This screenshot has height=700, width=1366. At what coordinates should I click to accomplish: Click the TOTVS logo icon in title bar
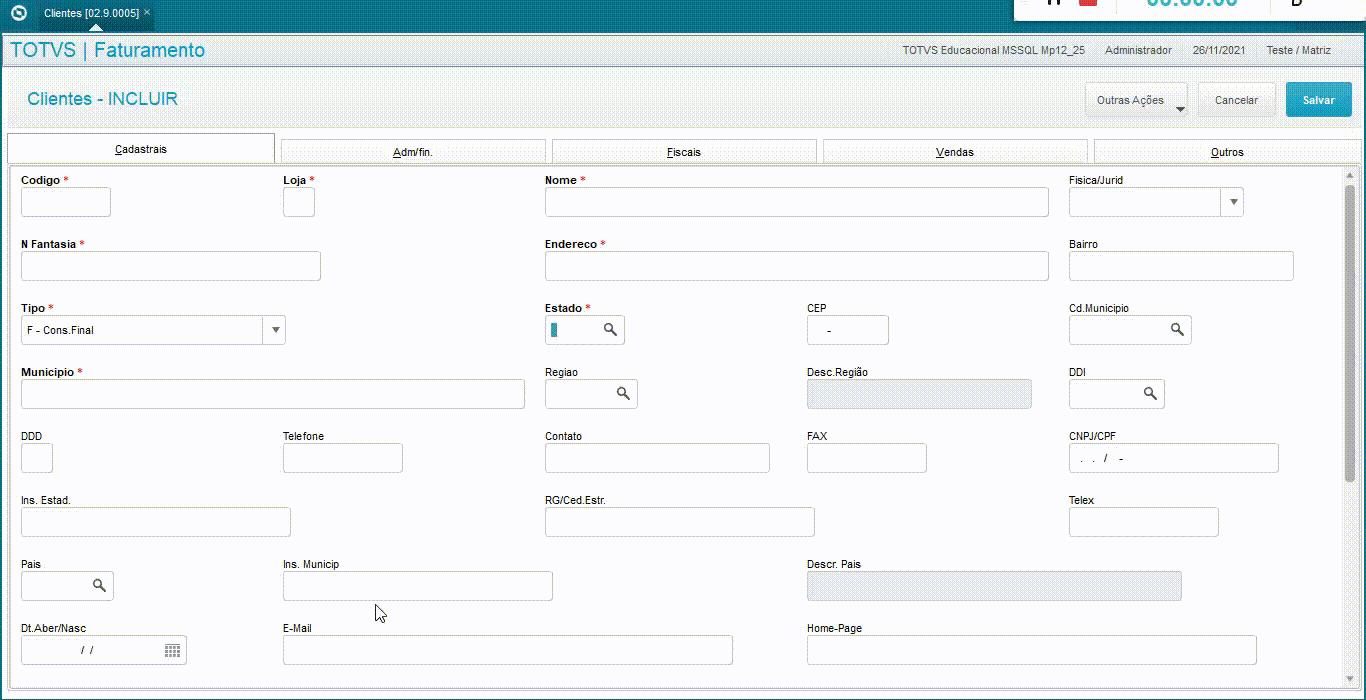click(x=18, y=13)
